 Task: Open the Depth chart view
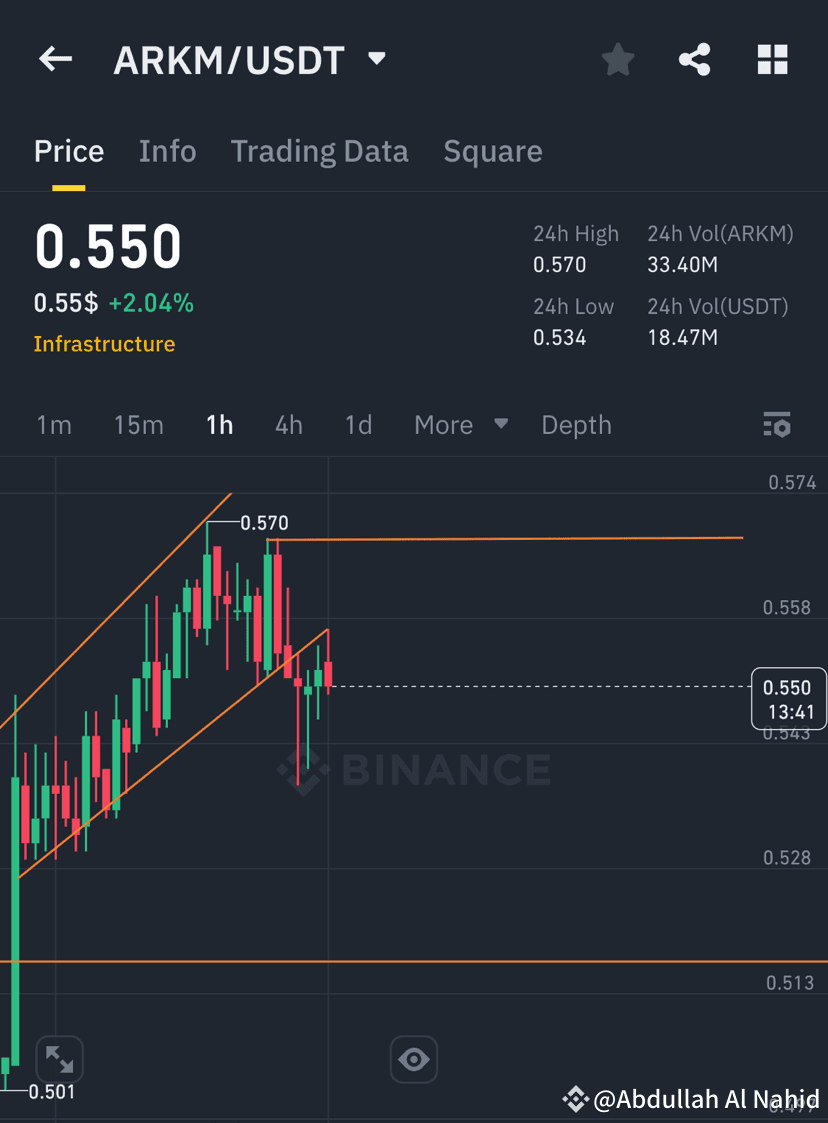pyautogui.click(x=577, y=425)
